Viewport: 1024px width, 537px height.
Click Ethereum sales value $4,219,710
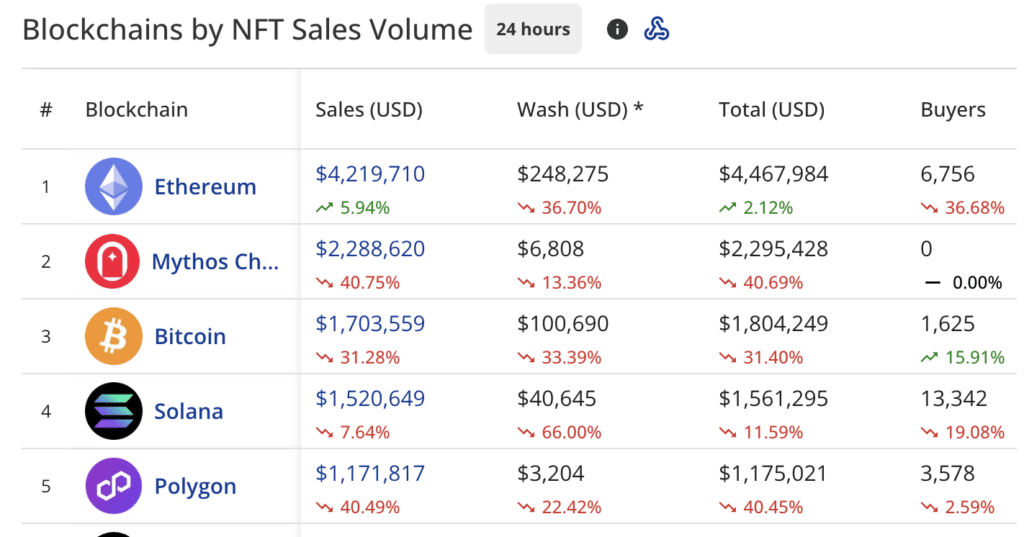pos(370,174)
